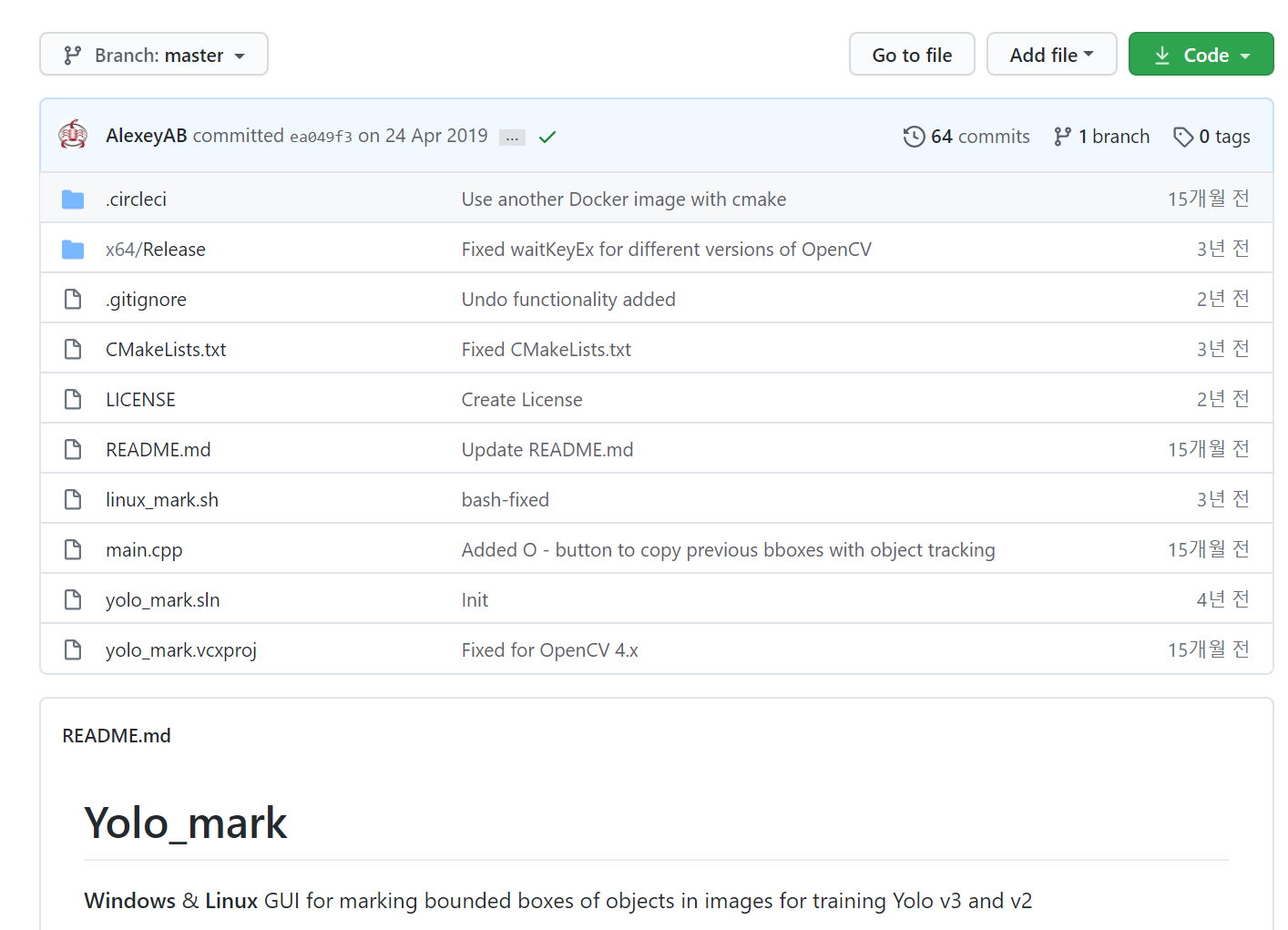Open commit 'bash-fixed'
The width and height of the screenshot is (1288, 930).
(x=506, y=500)
